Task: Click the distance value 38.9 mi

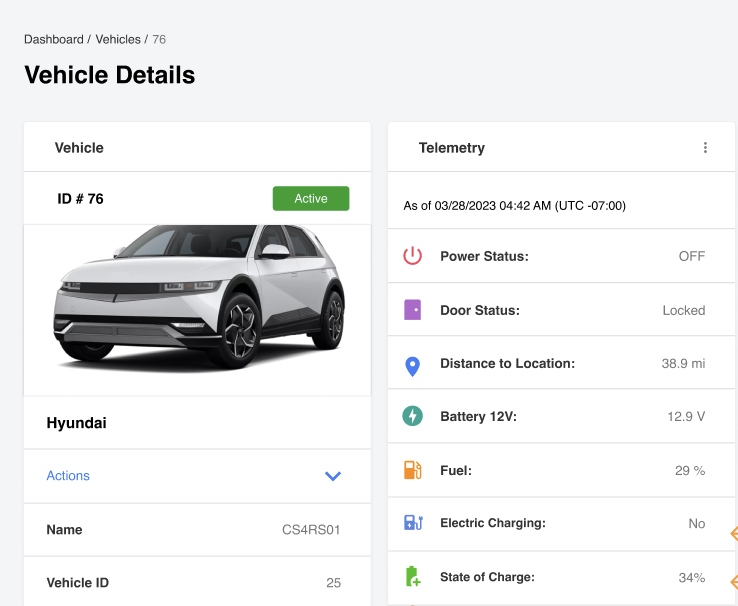Action: pos(683,363)
